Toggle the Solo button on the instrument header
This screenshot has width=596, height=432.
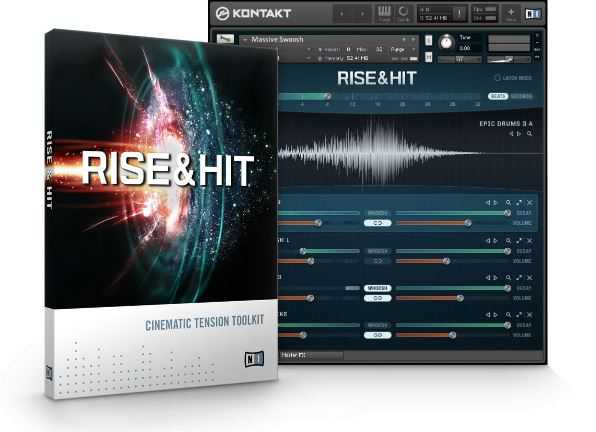click(428, 40)
